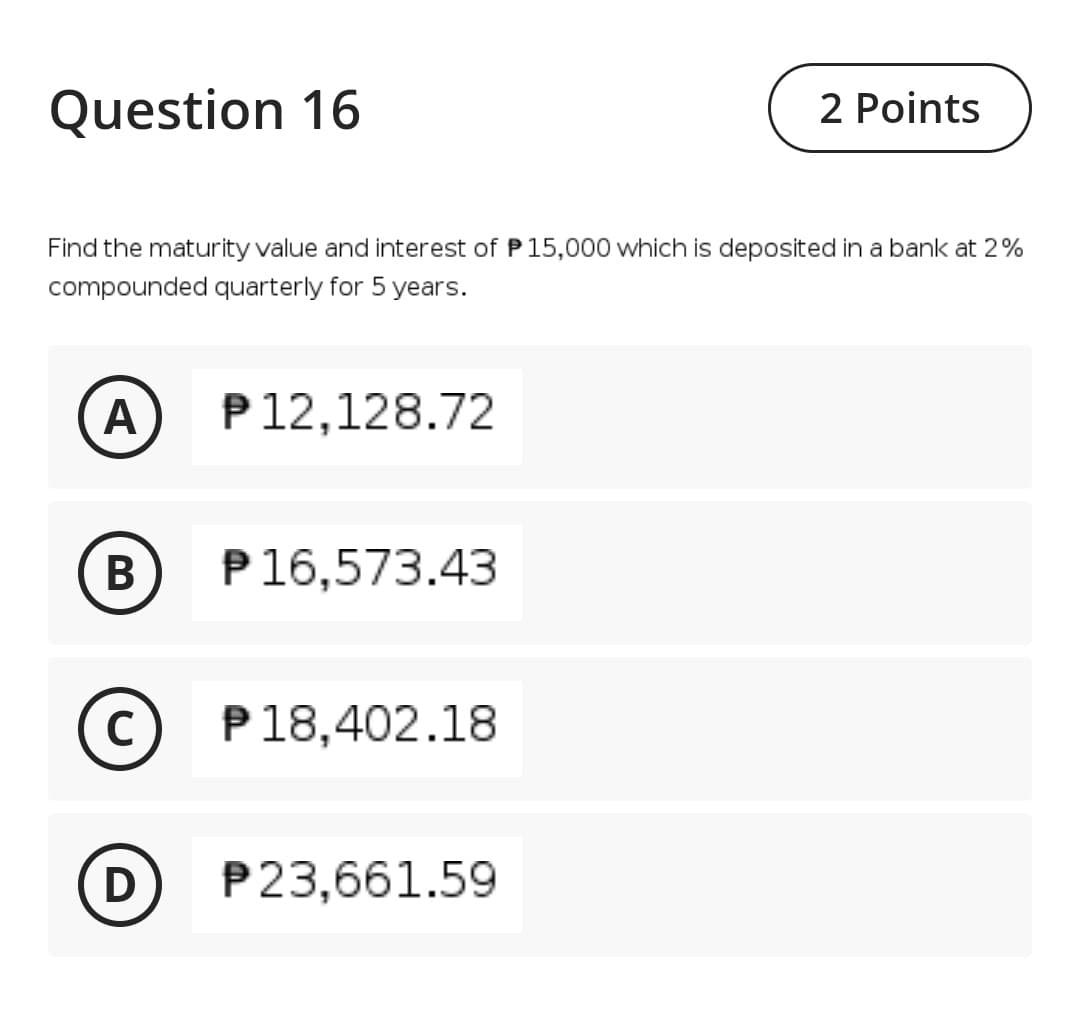Click the letter A inside its circle

click(120, 417)
